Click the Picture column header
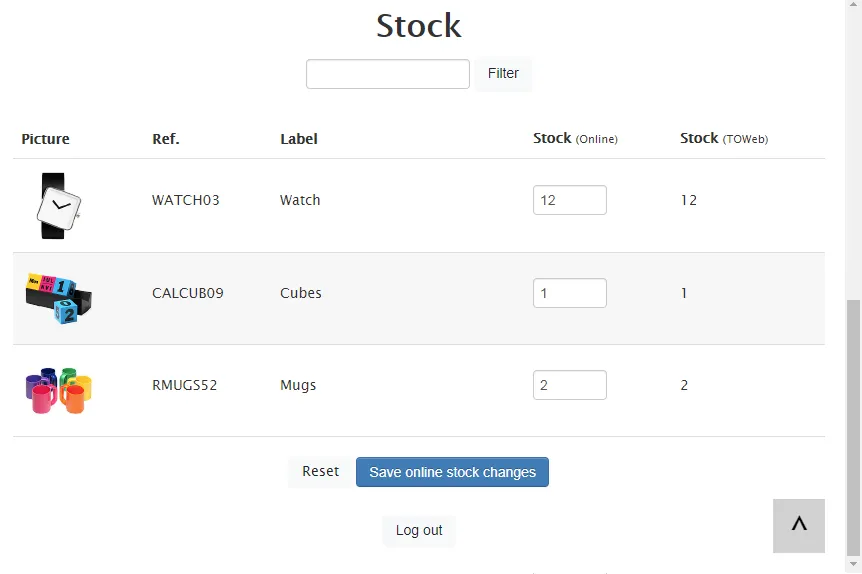The image size is (862, 574). [46, 139]
